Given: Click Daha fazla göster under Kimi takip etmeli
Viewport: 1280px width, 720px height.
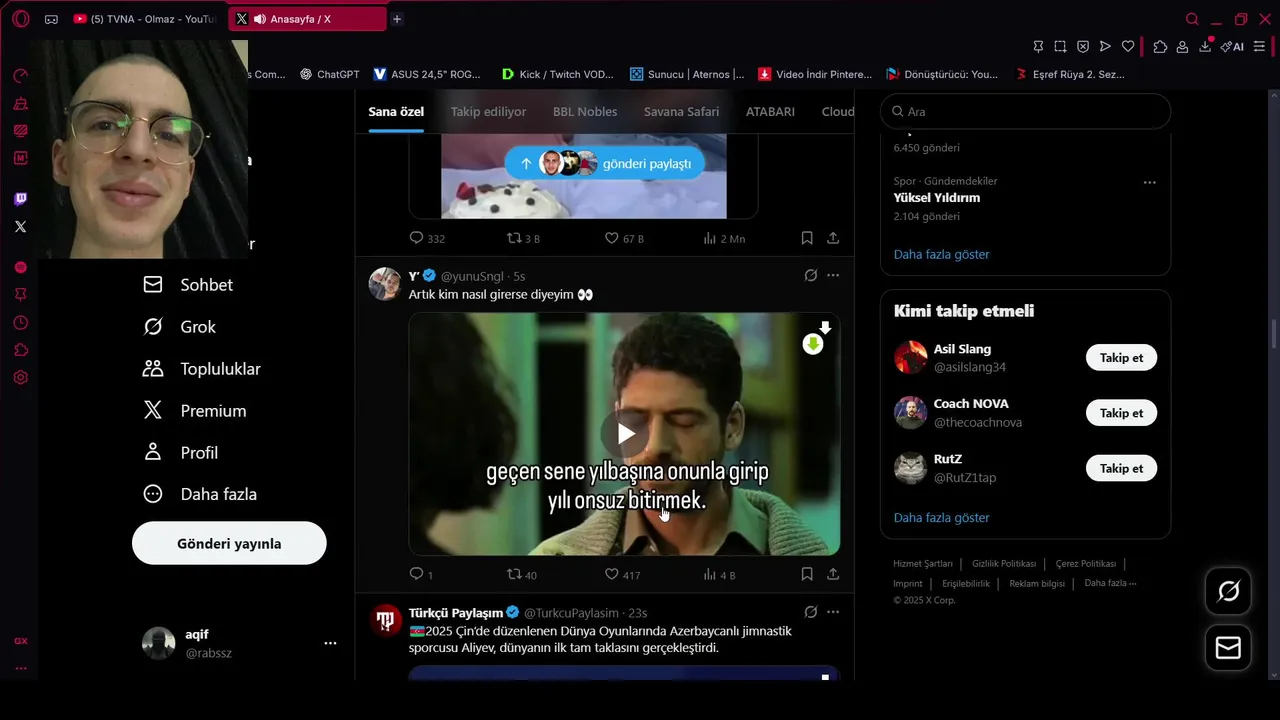Looking at the screenshot, I should pos(941,517).
